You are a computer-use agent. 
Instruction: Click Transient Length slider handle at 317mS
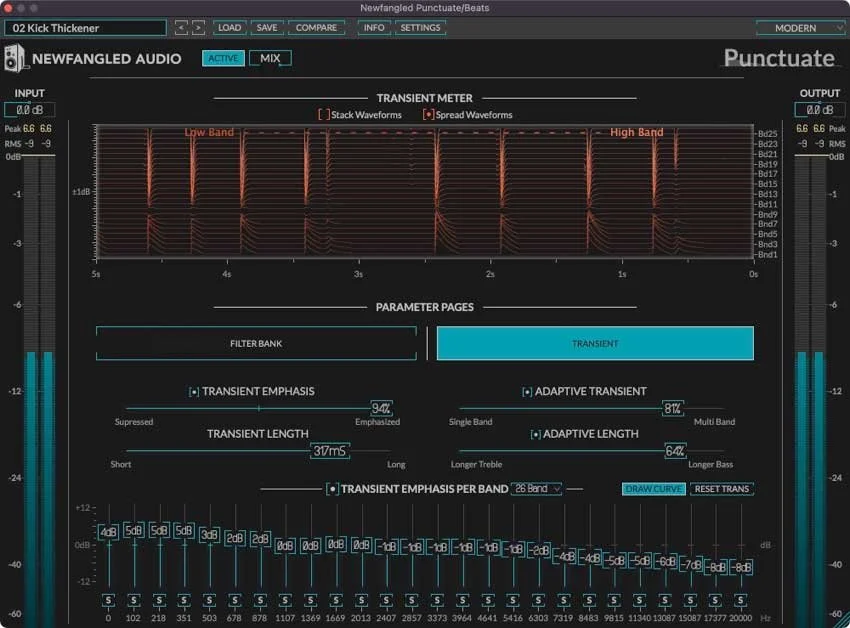point(330,451)
